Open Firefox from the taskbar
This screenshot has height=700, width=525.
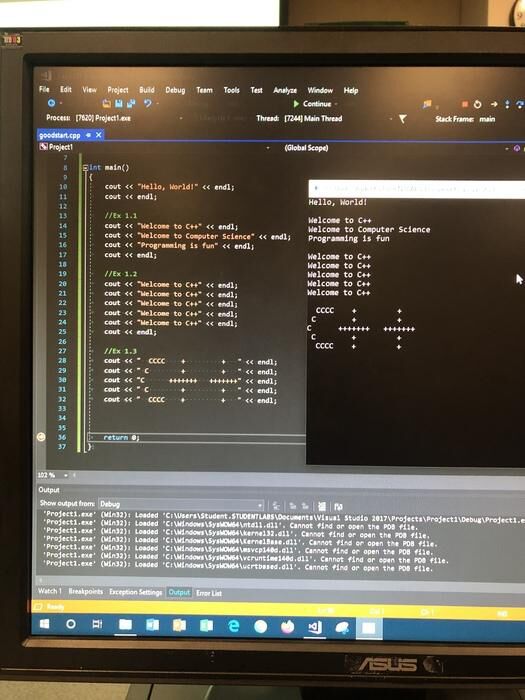tap(288, 627)
